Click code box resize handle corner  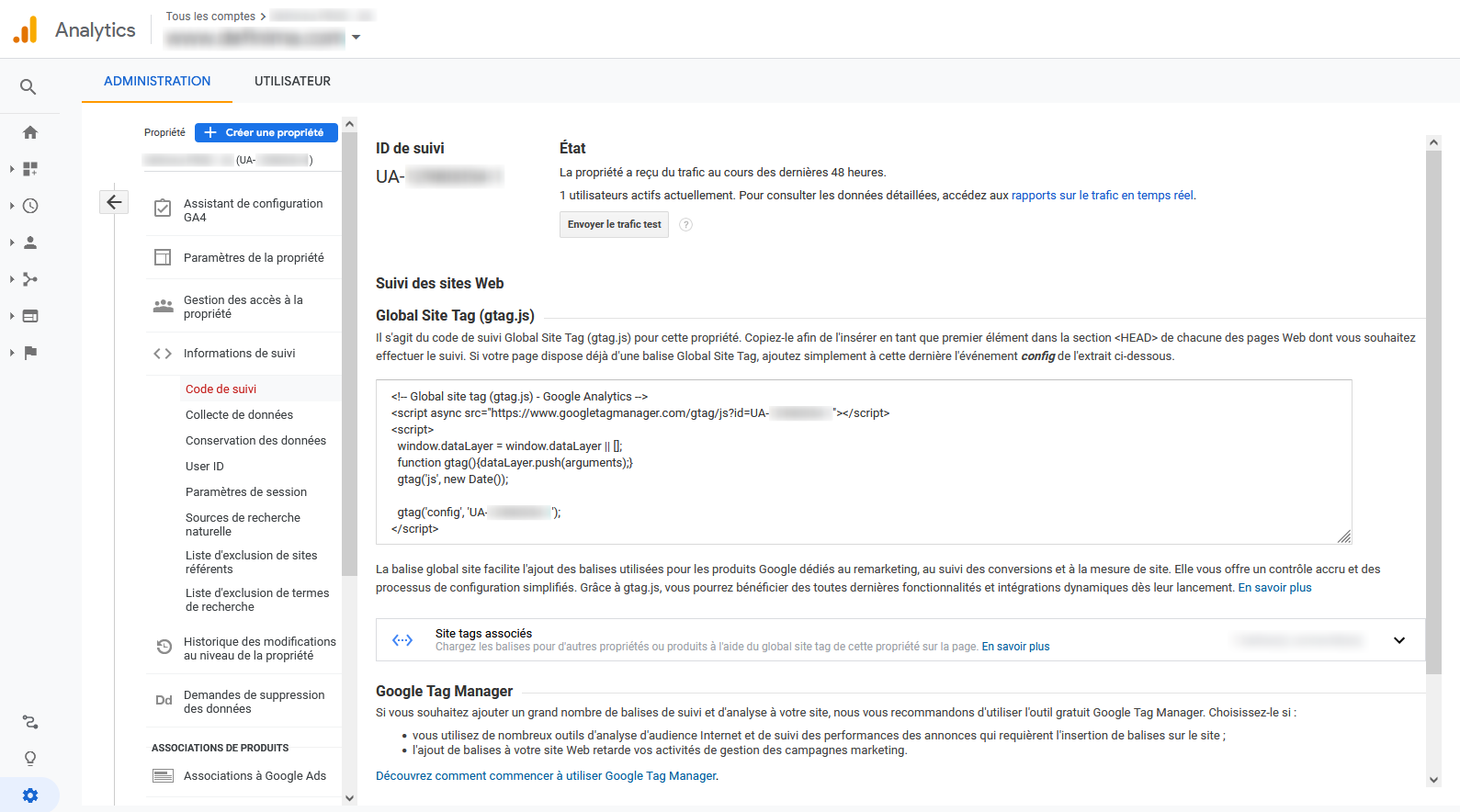[1344, 536]
